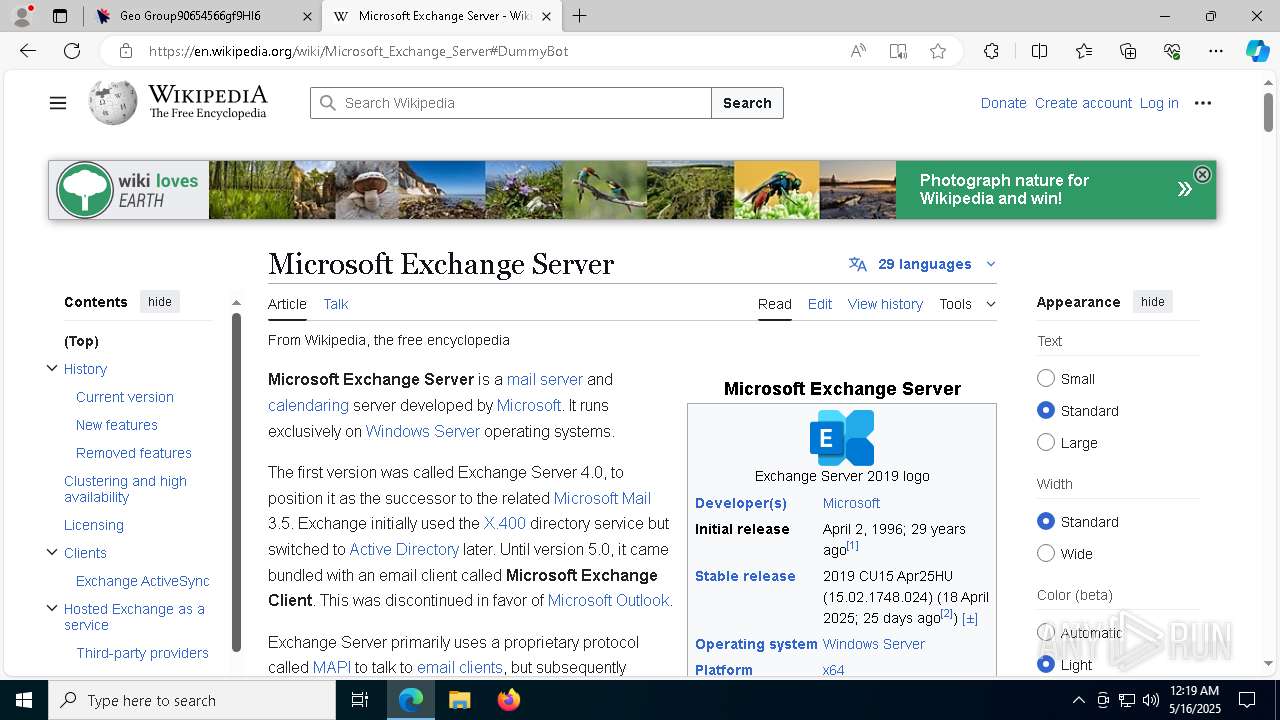This screenshot has width=1280, height=720.
Task: Select Standard width option
Action: click(1046, 521)
